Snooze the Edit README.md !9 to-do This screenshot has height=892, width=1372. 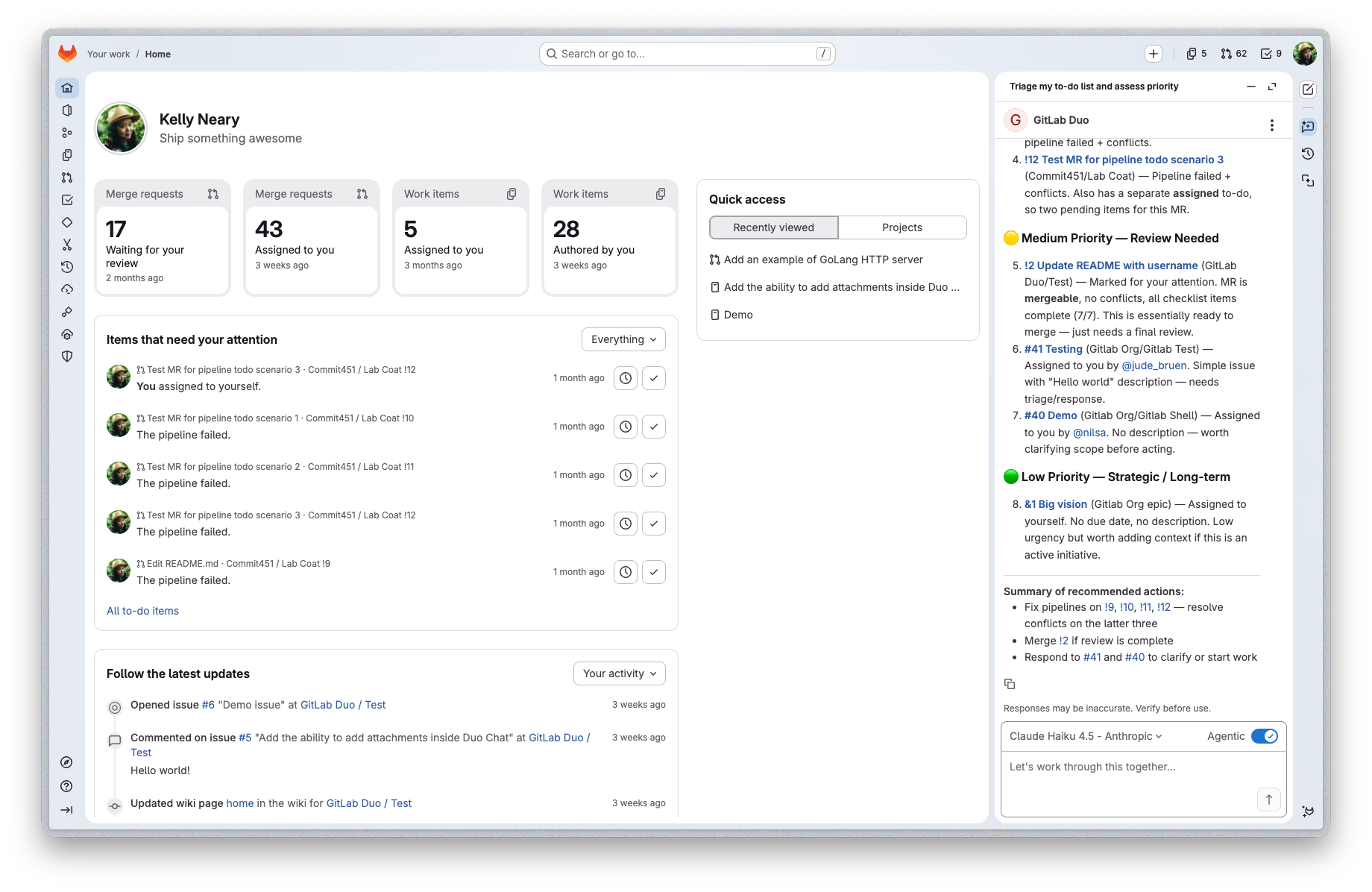pyautogui.click(x=626, y=572)
